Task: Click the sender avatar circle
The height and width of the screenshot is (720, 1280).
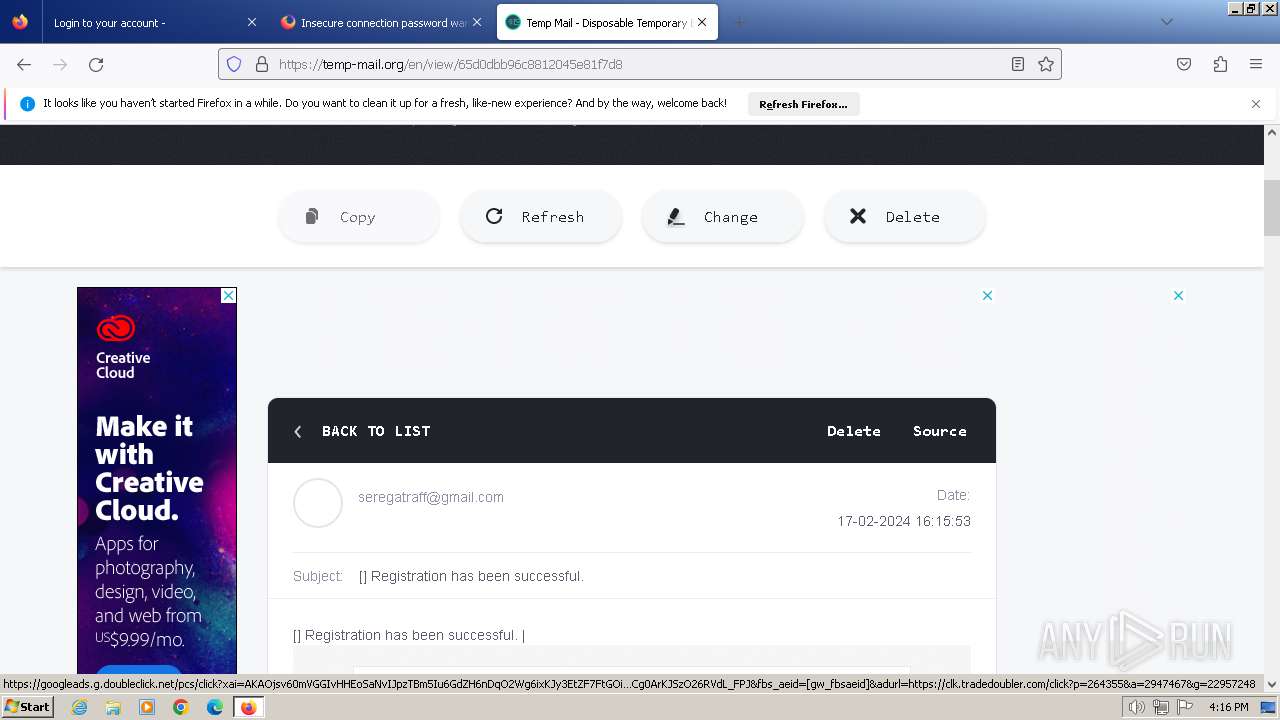Action: pos(318,503)
